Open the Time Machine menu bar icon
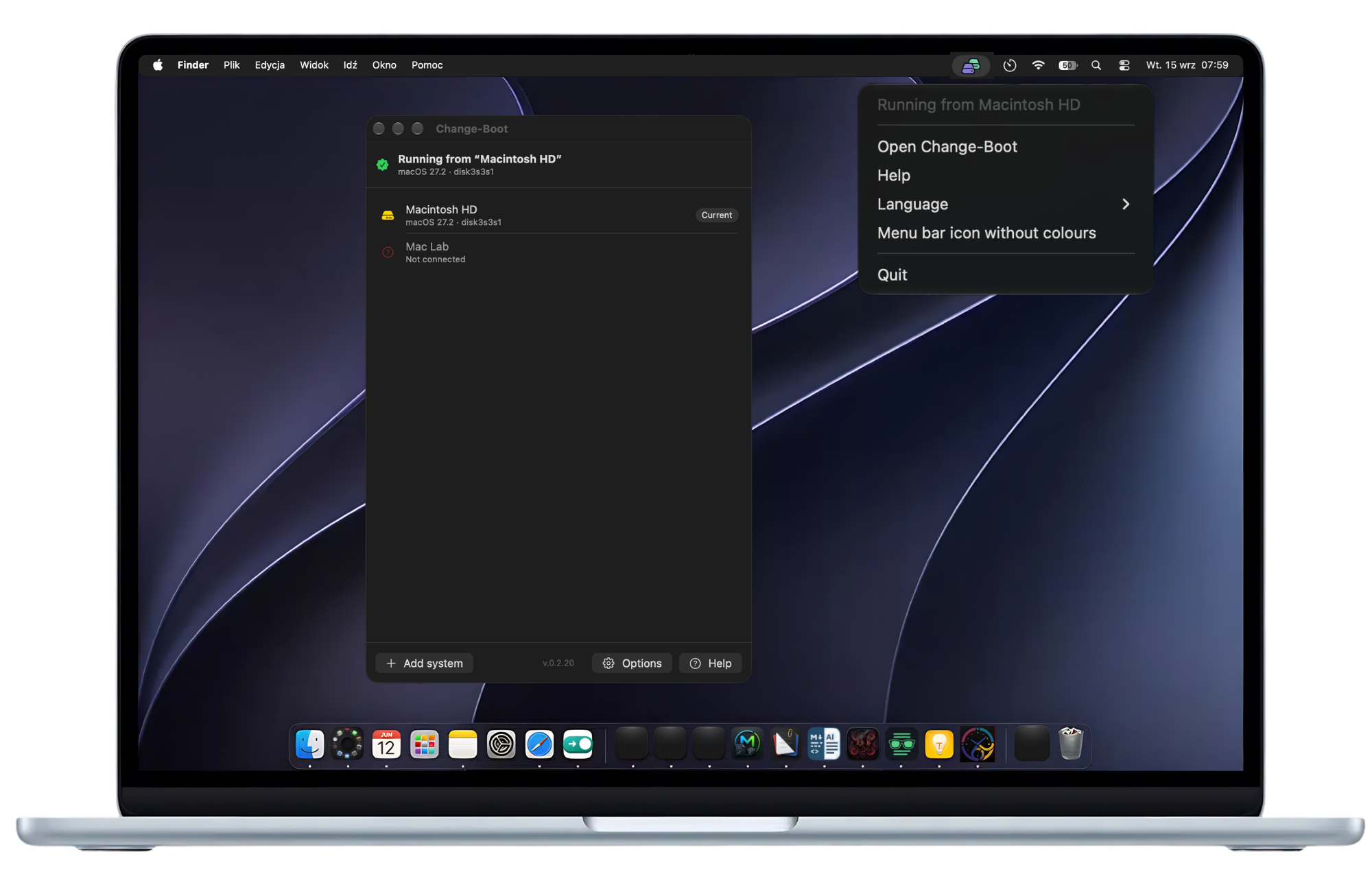This screenshot has height=892, width=1372. pyautogui.click(x=1010, y=65)
